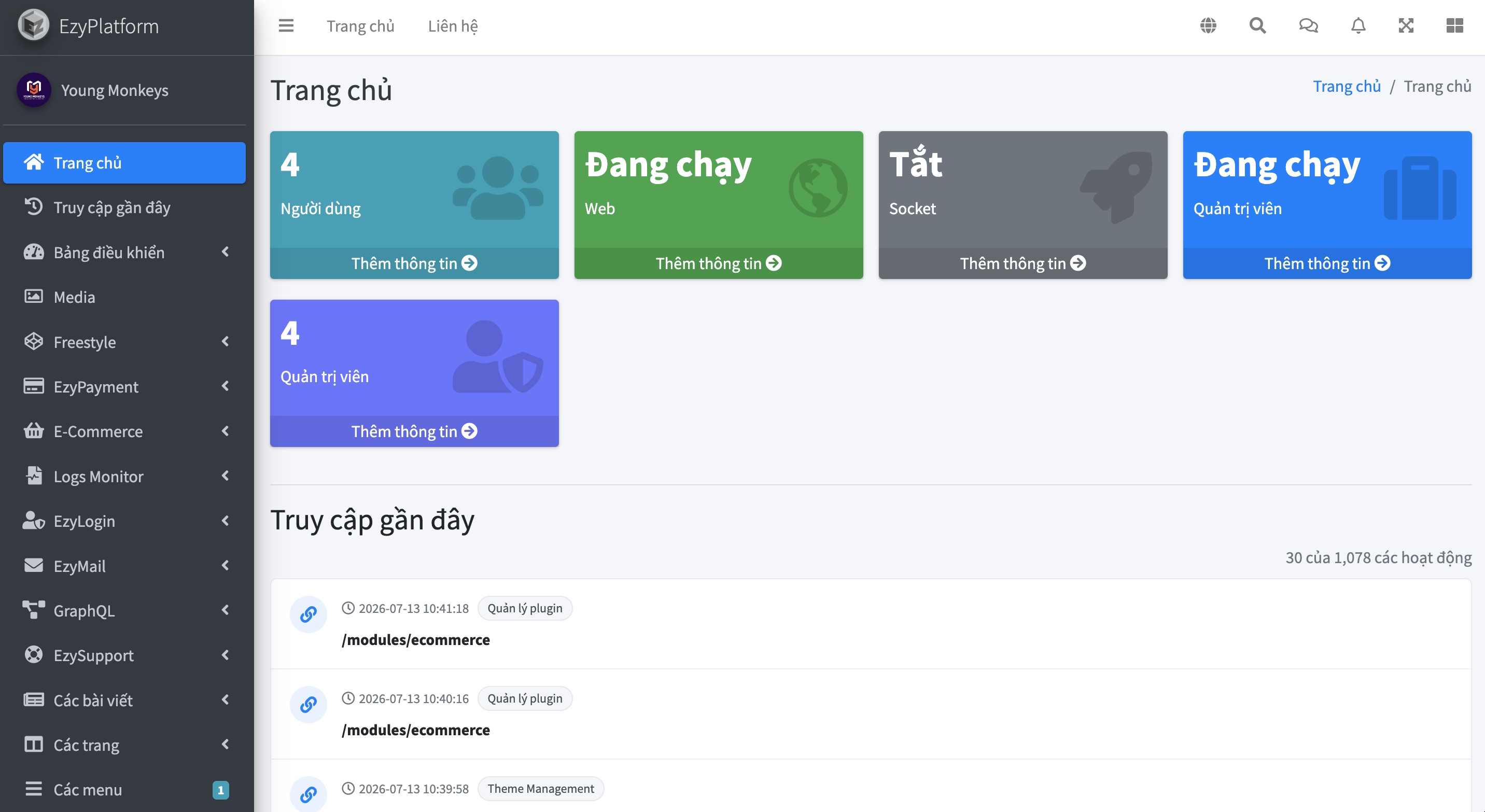Click the Theme Management badge
This screenshot has width=1485, height=812.
point(541,788)
